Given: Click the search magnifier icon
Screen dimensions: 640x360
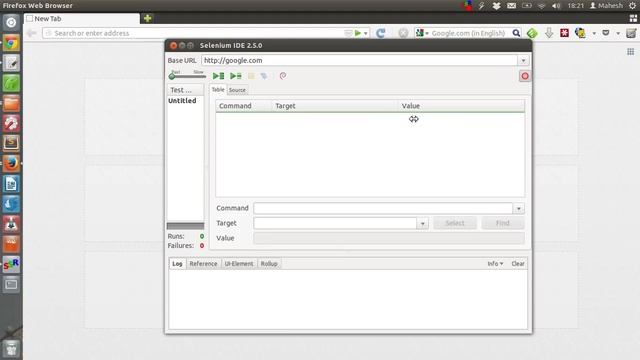Looking at the screenshot, I should (516, 33).
